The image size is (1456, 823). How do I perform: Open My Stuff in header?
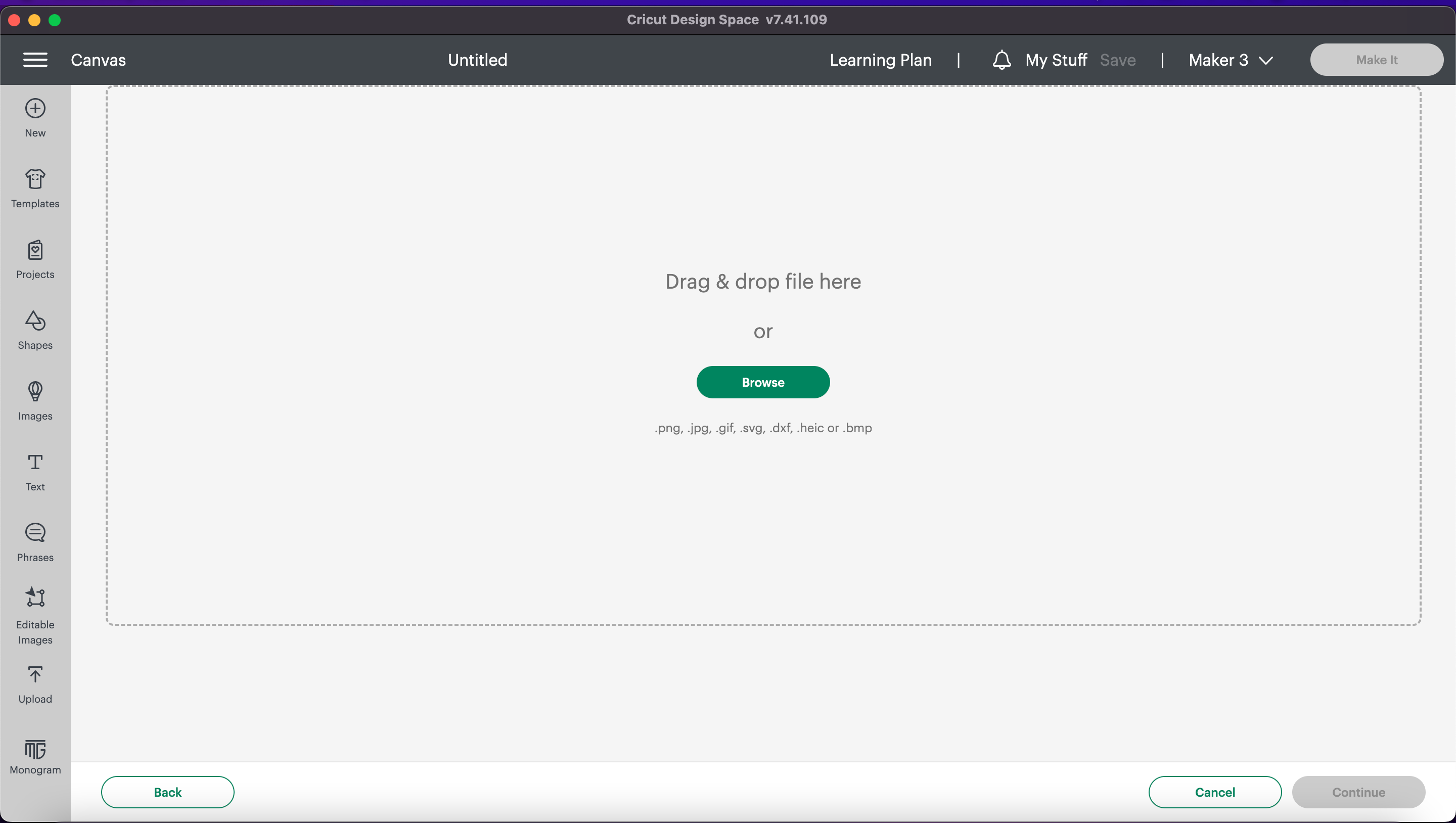point(1056,60)
